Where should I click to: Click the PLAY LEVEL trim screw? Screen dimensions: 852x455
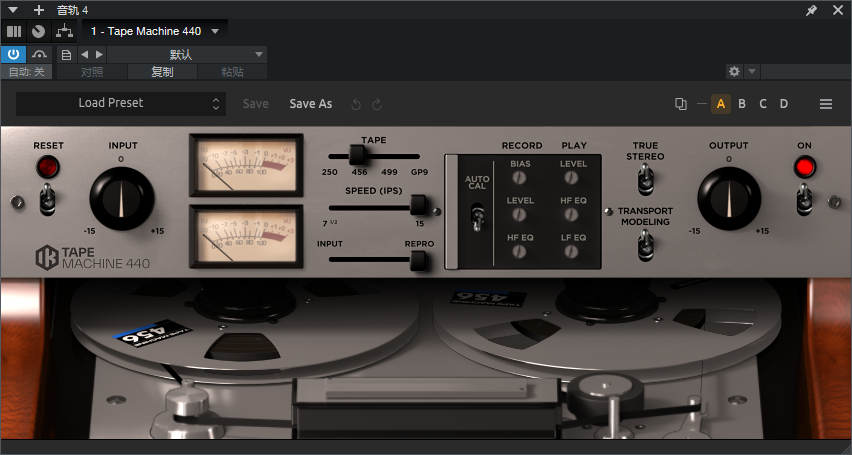571,178
